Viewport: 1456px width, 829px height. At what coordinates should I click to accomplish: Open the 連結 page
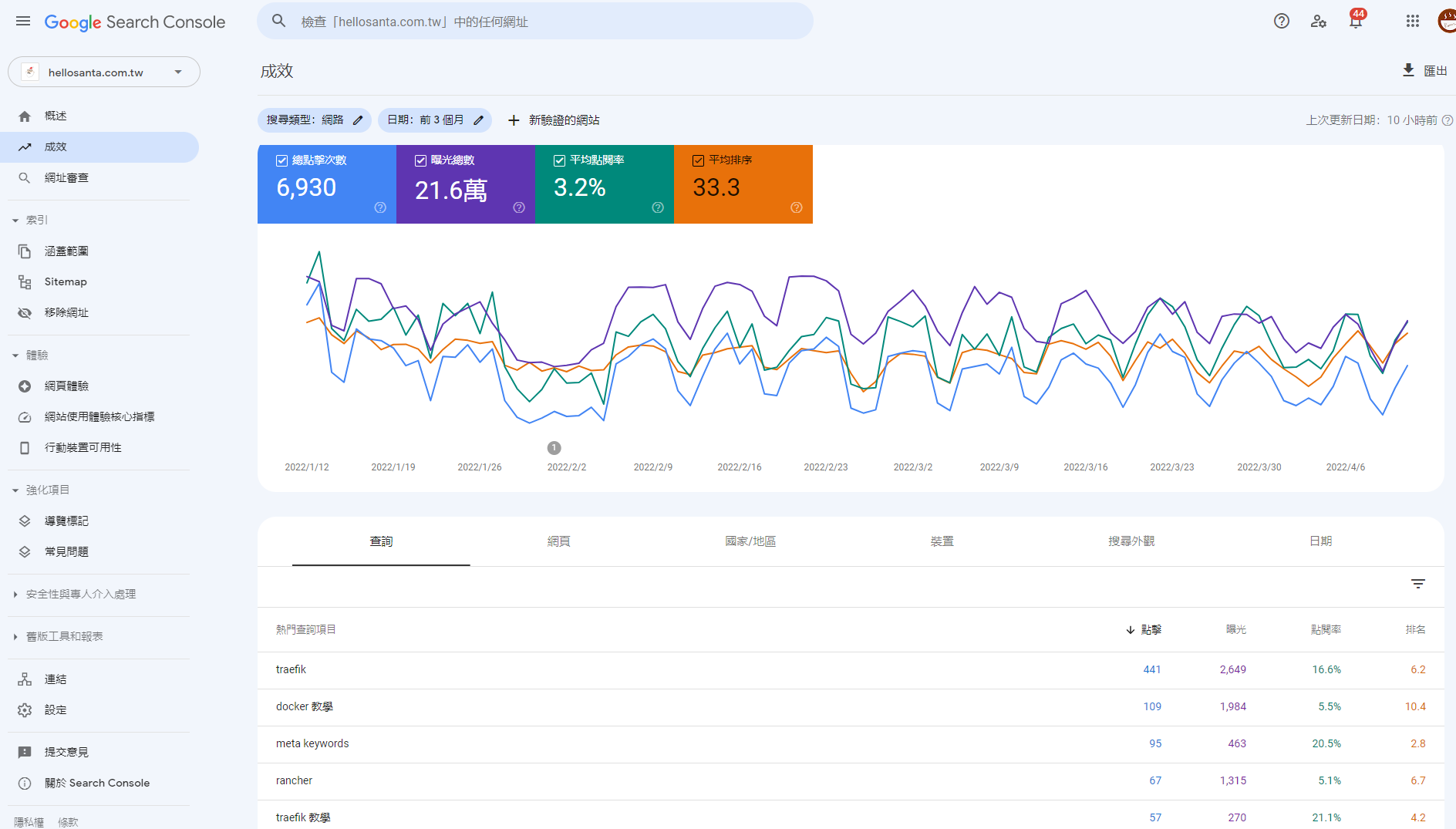click(99, 679)
